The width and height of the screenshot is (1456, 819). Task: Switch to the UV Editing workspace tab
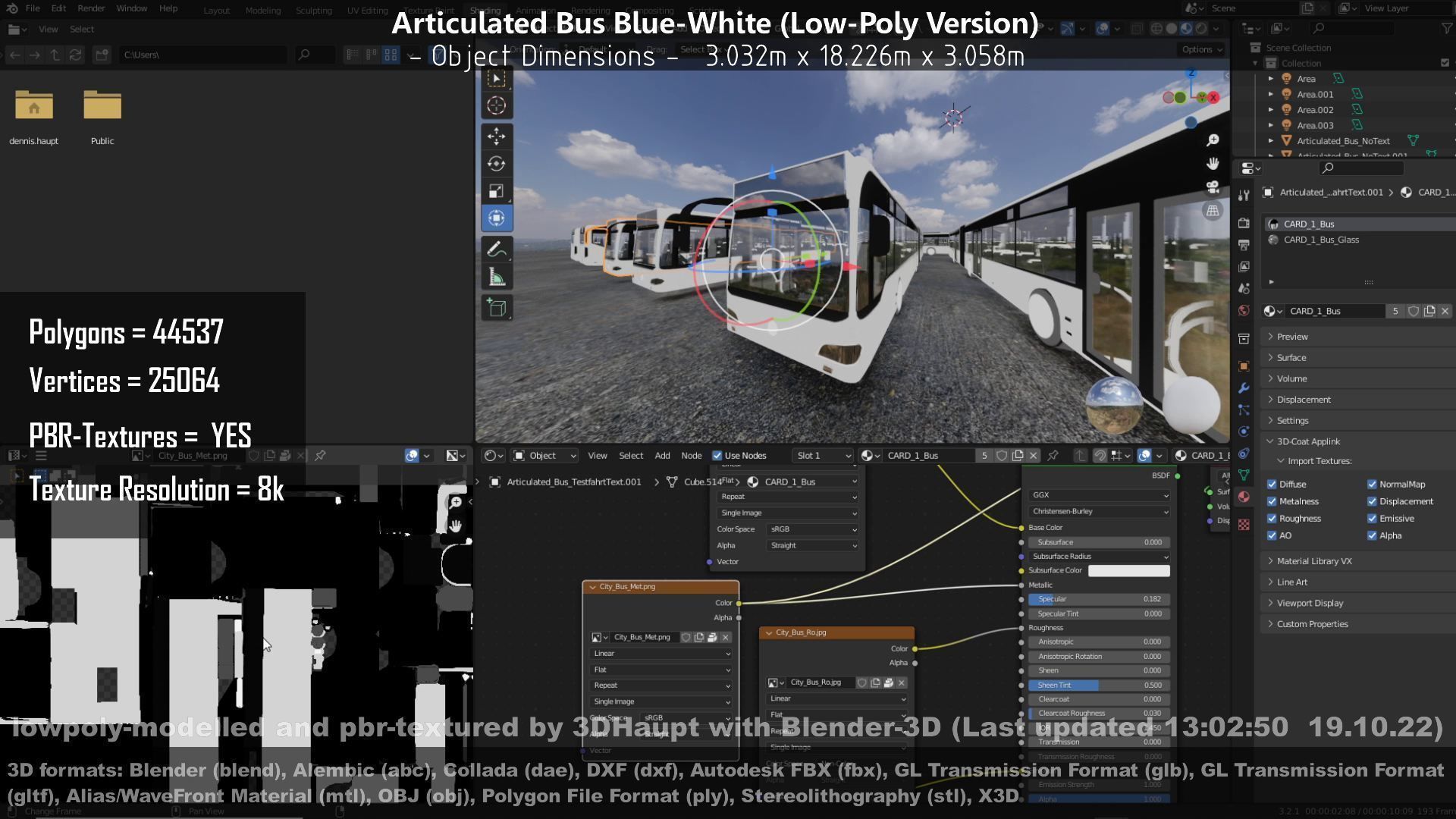[367, 11]
